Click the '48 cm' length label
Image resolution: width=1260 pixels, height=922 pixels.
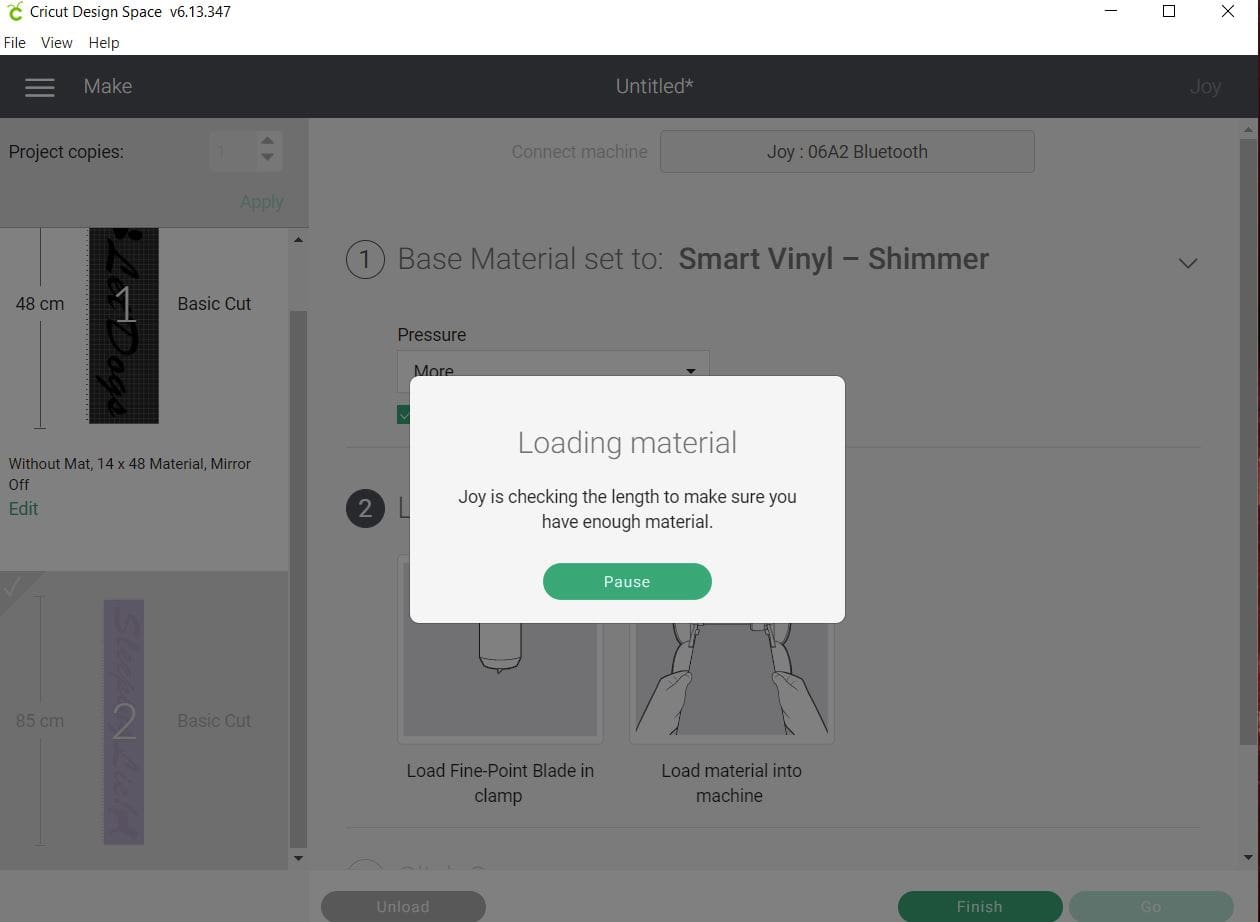point(40,304)
